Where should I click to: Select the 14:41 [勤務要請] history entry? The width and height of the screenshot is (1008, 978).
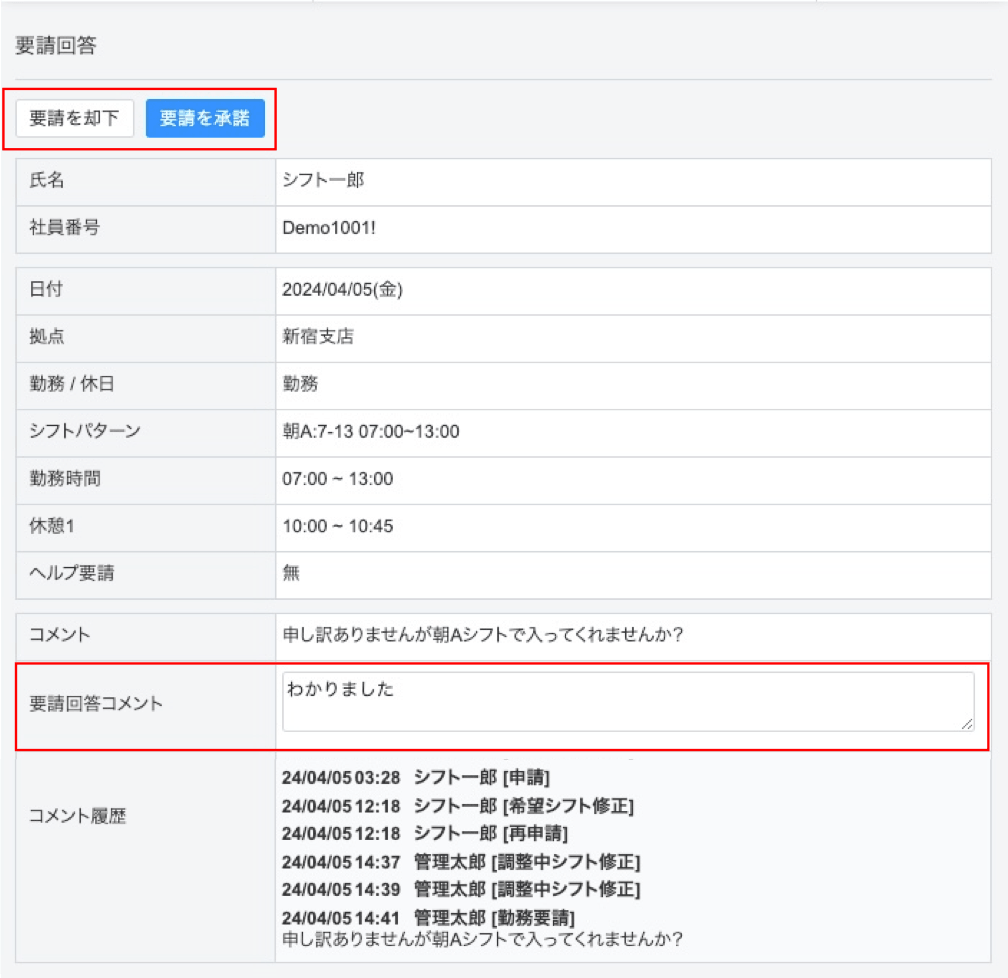432,916
